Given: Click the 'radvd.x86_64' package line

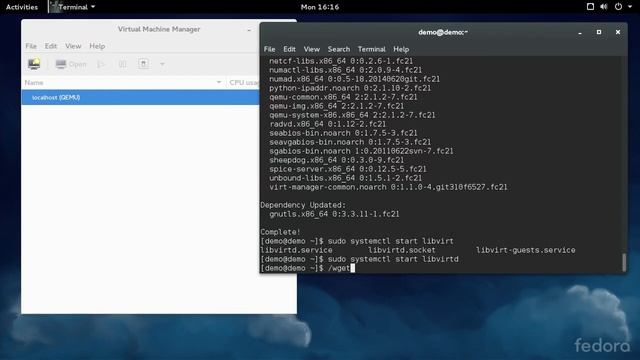Looking at the screenshot, I should (327, 124).
